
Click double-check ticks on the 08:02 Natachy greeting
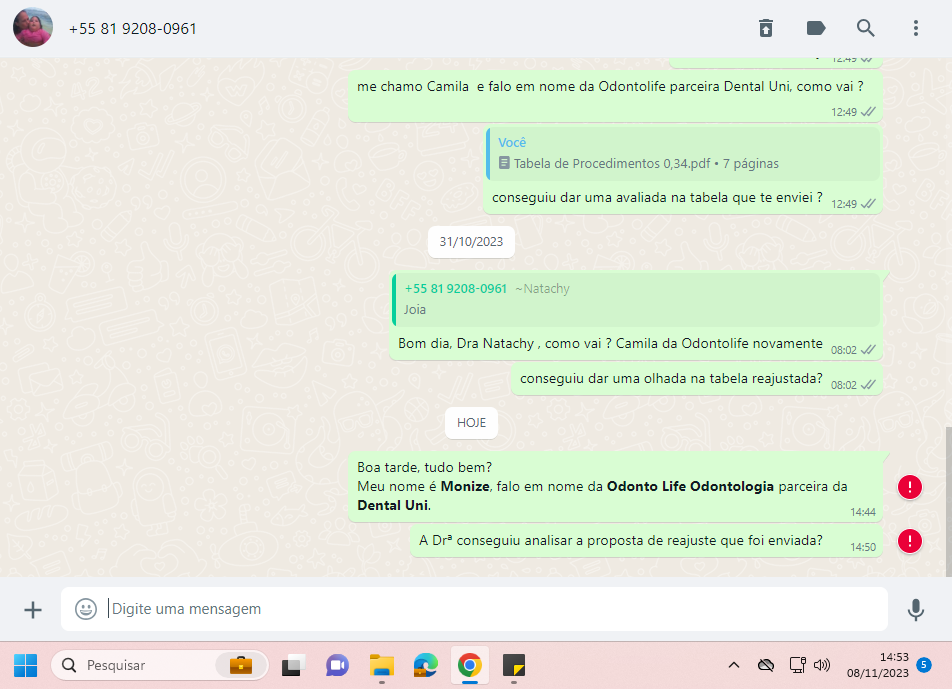[x=868, y=350]
